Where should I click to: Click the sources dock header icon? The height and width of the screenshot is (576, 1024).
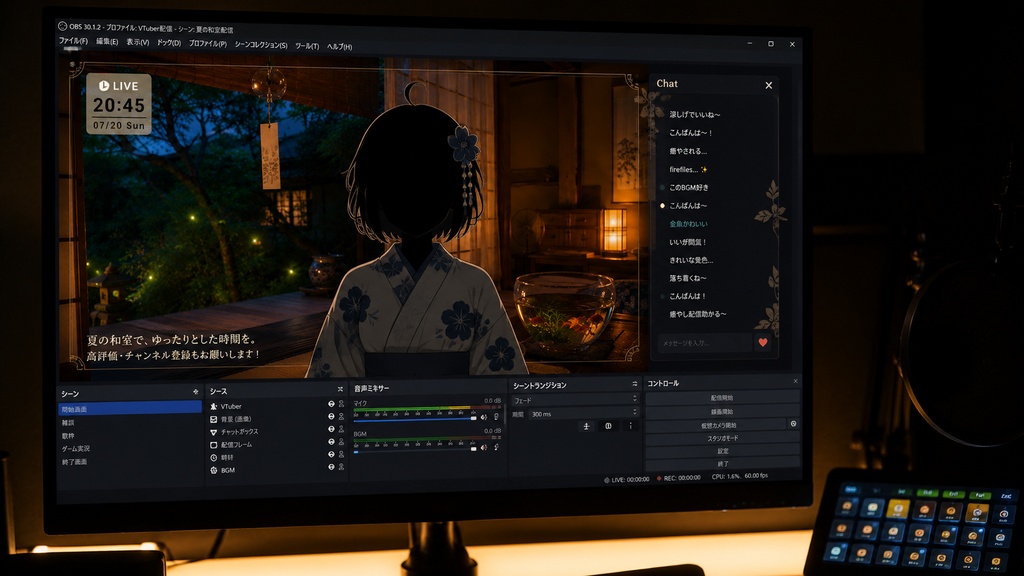pos(340,389)
